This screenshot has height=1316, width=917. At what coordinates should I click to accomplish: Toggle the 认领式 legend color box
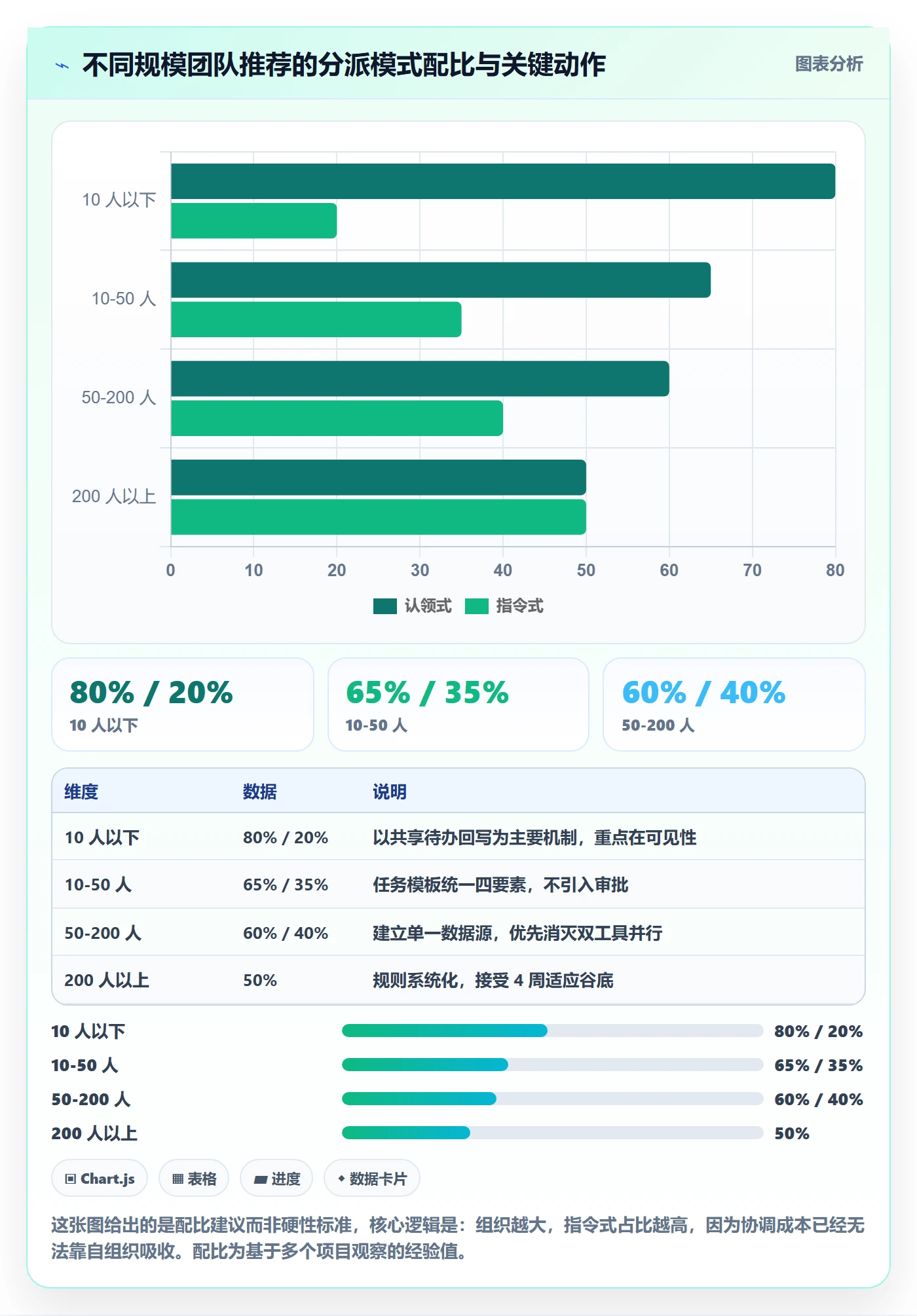point(384,606)
